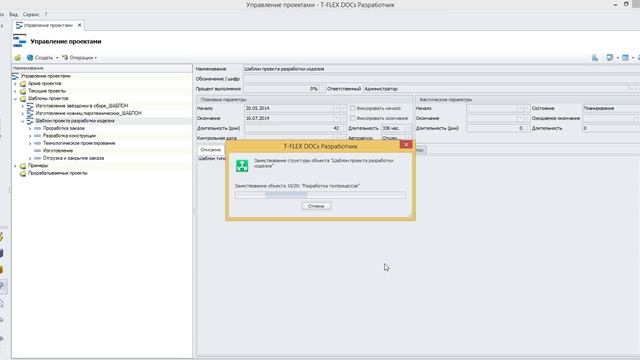This screenshot has width=640, height=360.
Task: Click the calendar view icon in right toolbar
Action: pos(625,58)
